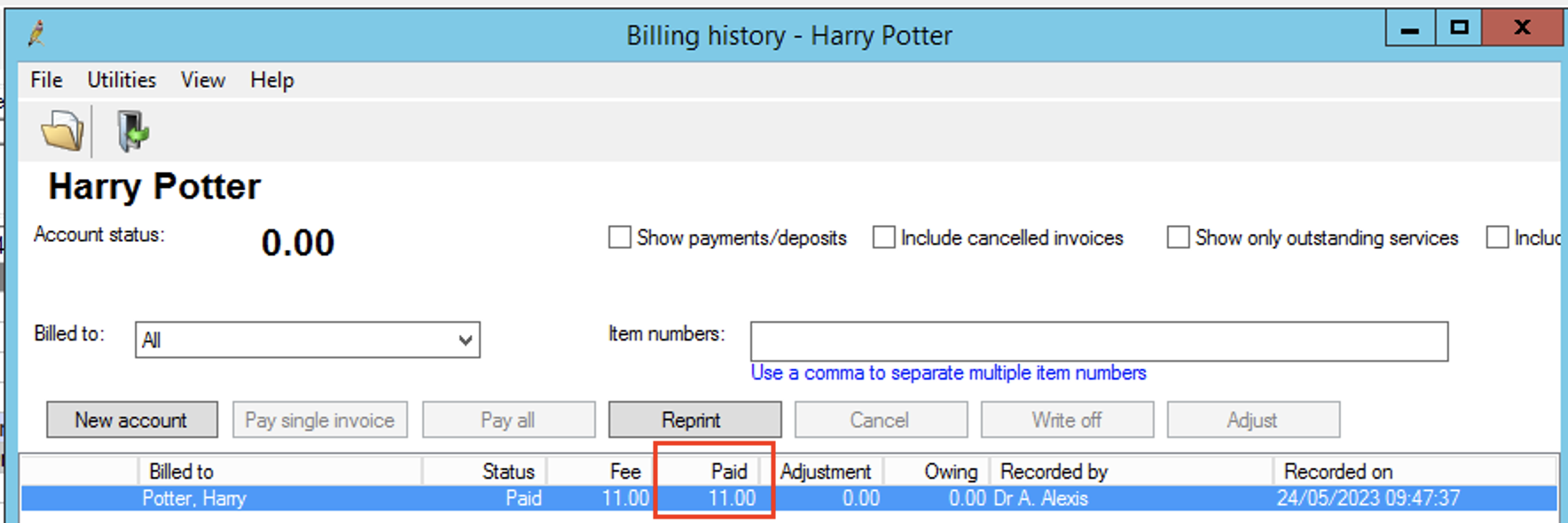Click the Reprint button

(x=694, y=419)
